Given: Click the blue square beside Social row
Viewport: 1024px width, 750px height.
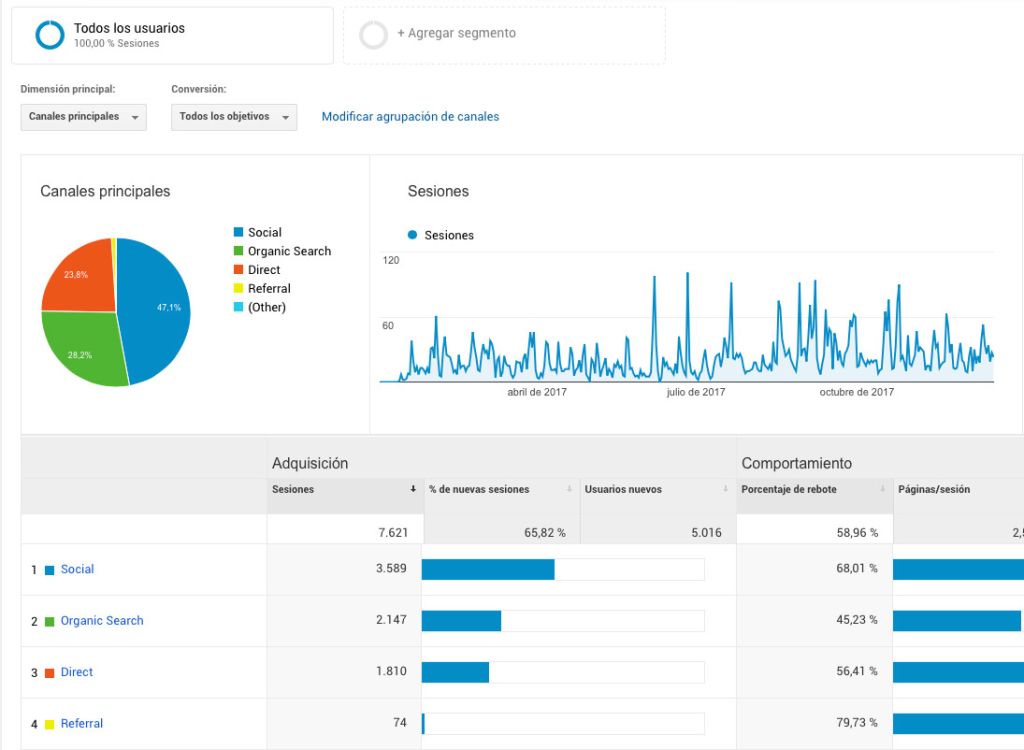Looking at the screenshot, I should coord(49,570).
